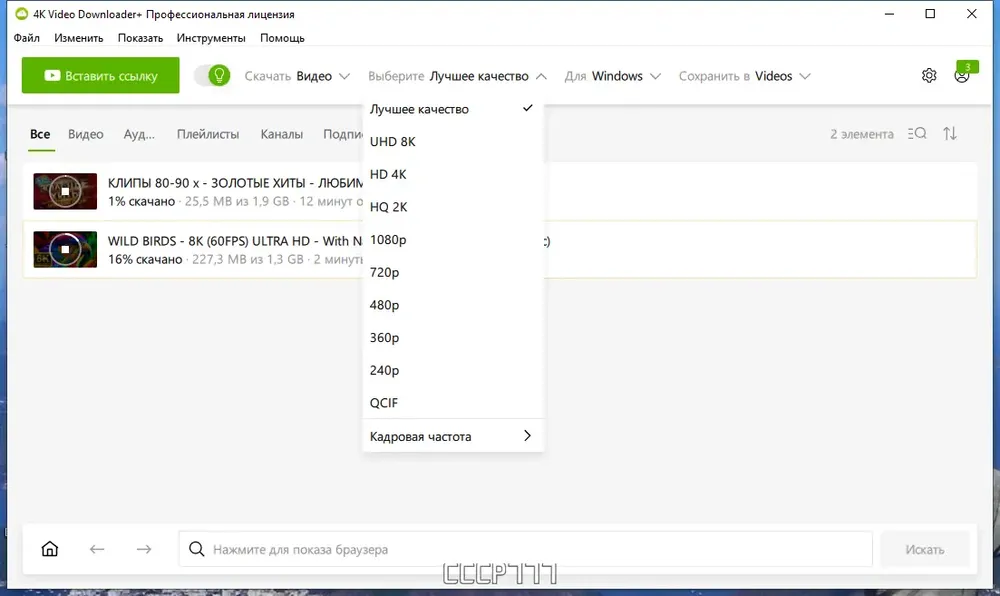Click the Искать button
This screenshot has height=596, width=1000.
[925, 549]
